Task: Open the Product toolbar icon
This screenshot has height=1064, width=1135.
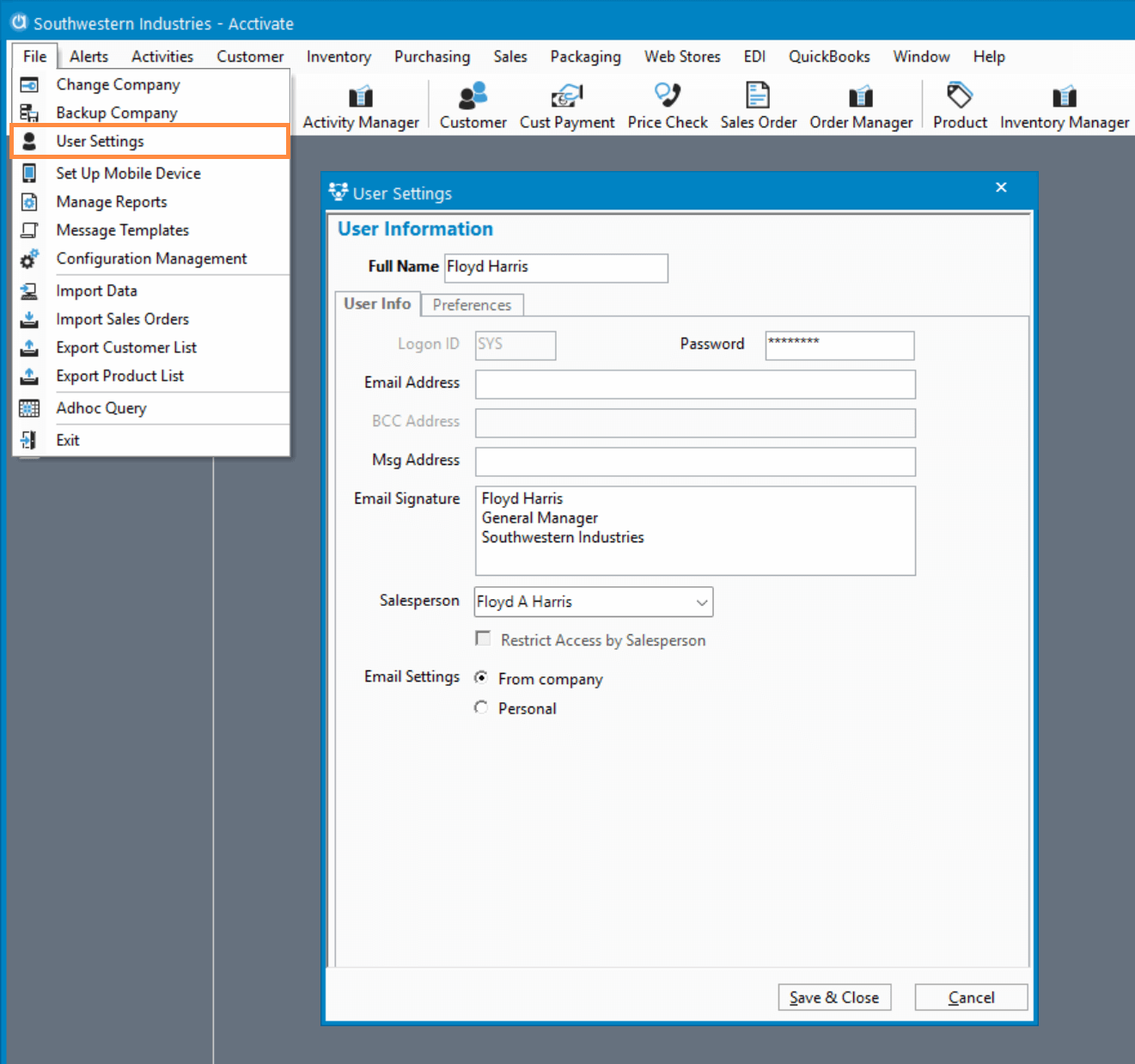Action: (x=960, y=108)
